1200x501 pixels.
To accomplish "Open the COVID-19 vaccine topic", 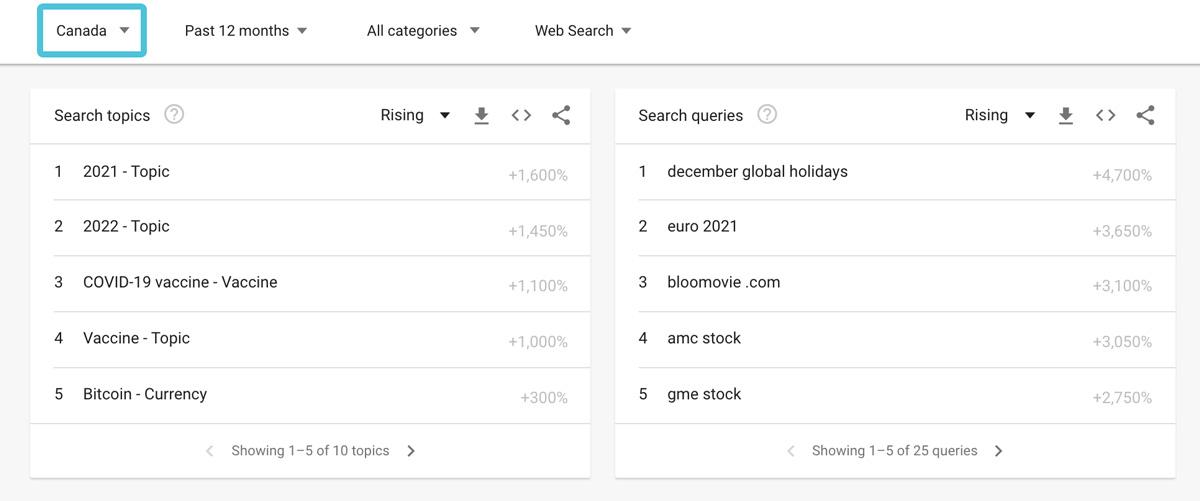I will (180, 282).
